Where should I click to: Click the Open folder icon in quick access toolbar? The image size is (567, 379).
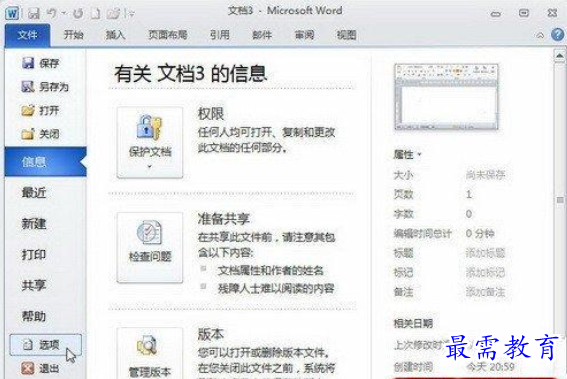click(113, 14)
